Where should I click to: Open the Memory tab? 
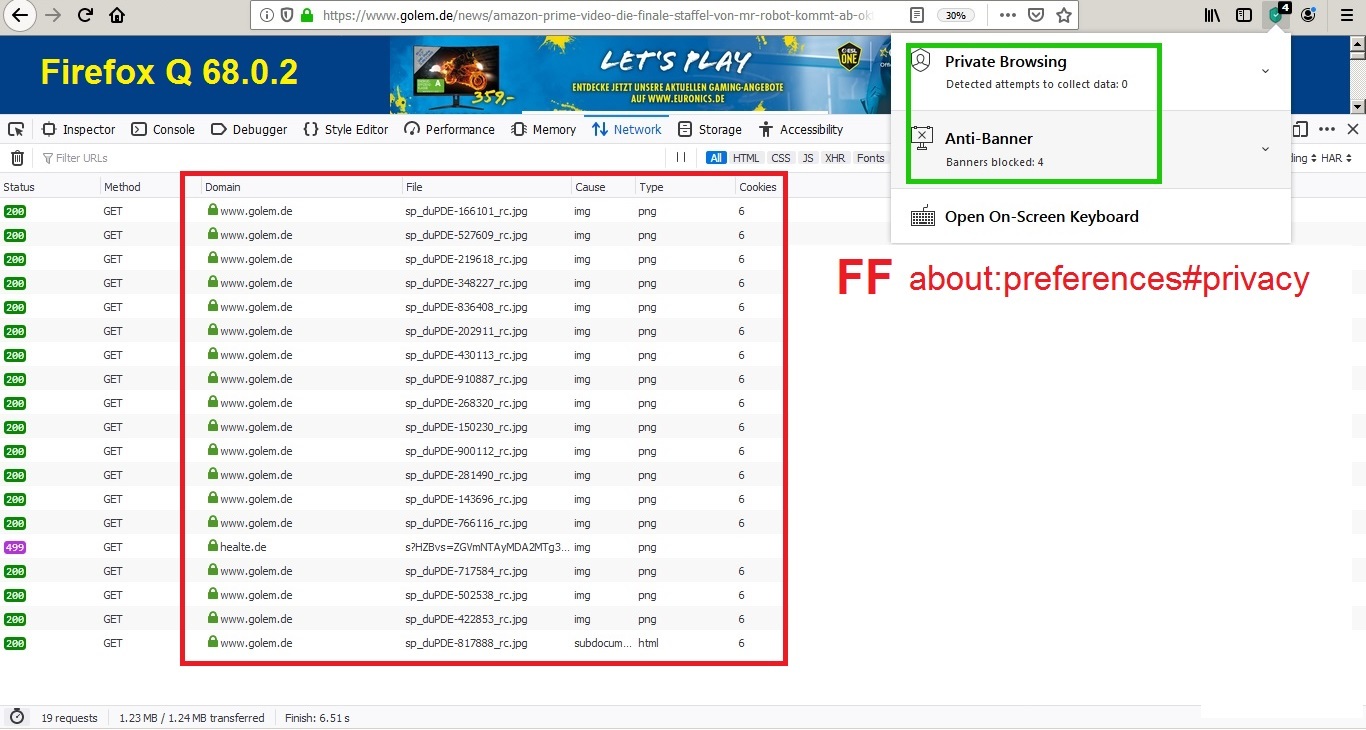543,129
